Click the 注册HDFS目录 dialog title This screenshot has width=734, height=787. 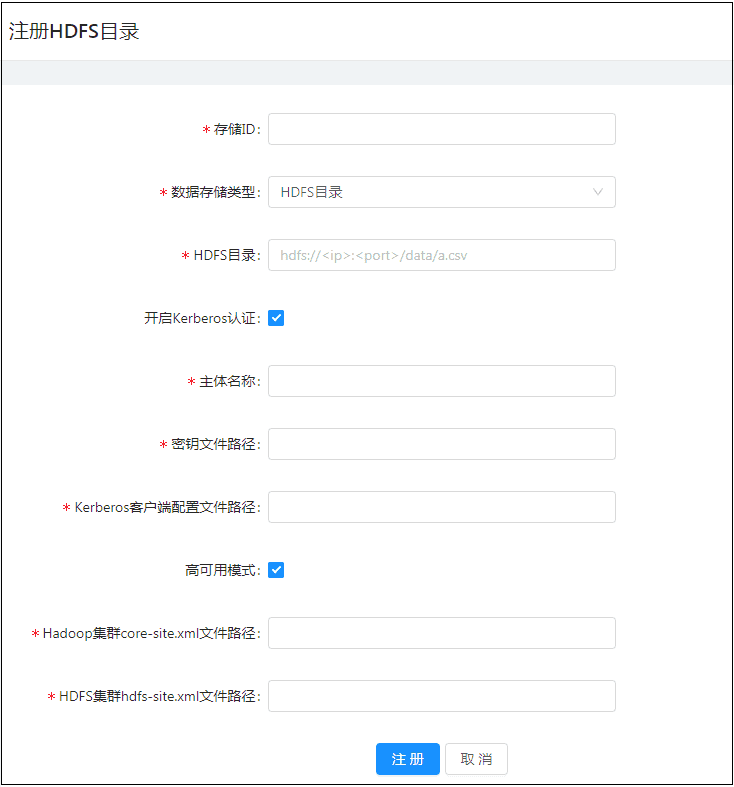(x=74, y=31)
